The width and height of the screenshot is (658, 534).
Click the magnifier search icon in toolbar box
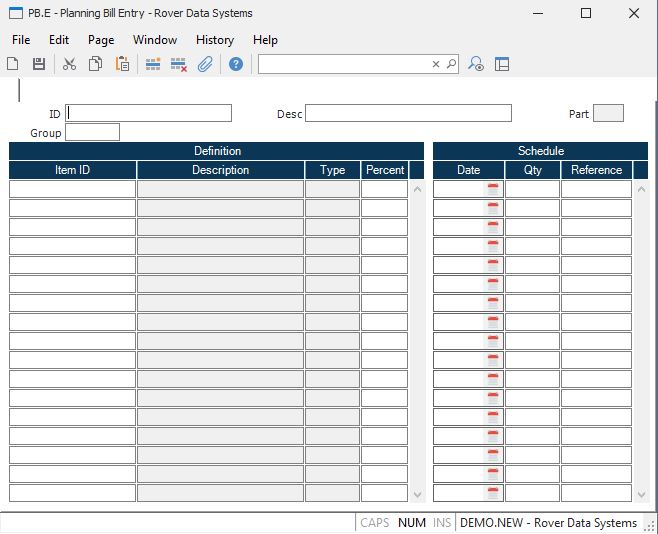click(451, 64)
